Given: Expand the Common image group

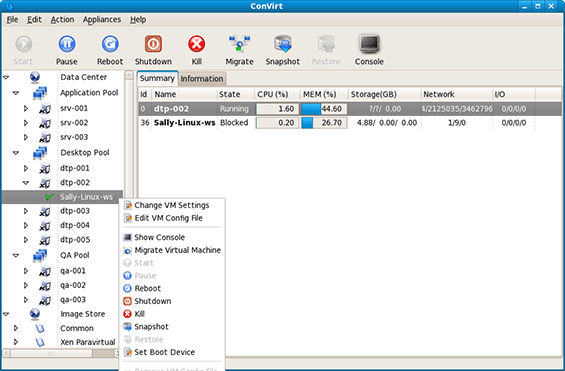Looking at the screenshot, I should tap(16, 328).
